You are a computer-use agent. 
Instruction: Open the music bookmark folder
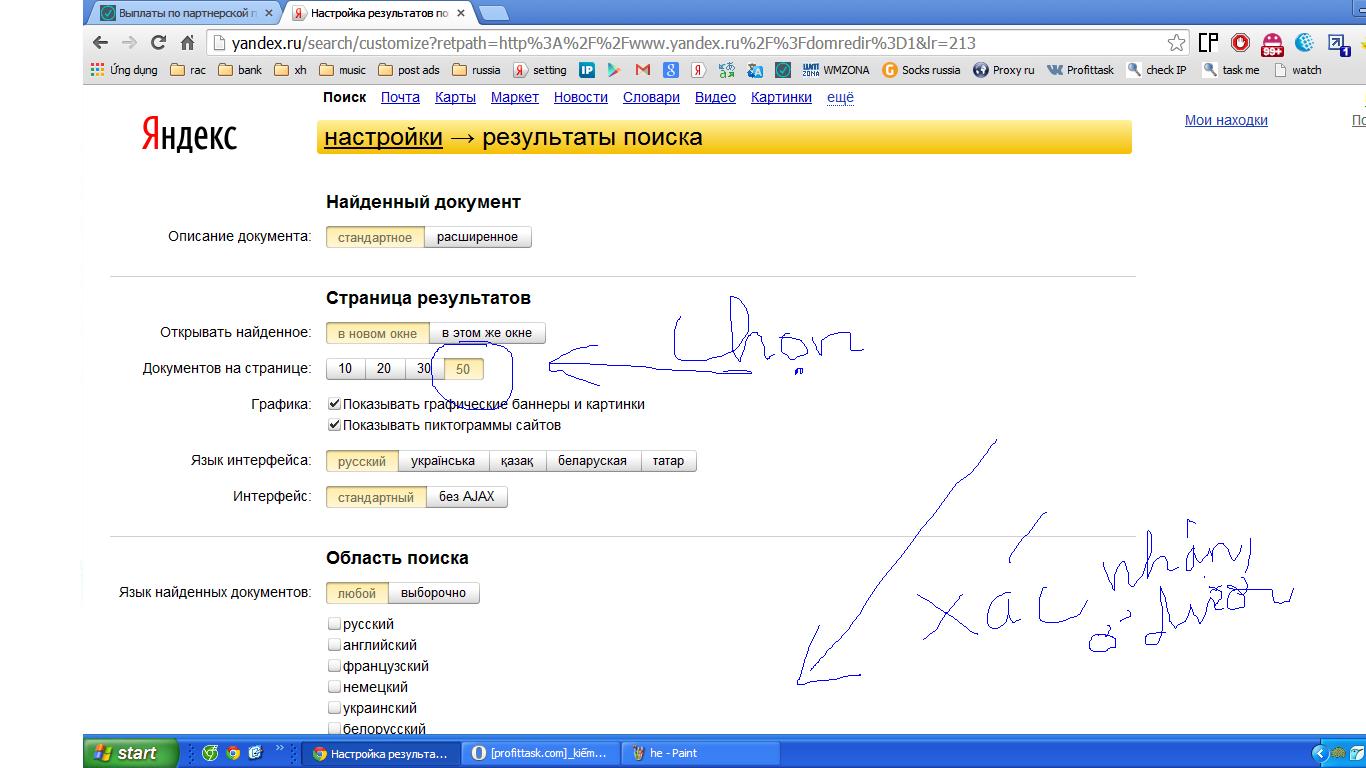342,70
